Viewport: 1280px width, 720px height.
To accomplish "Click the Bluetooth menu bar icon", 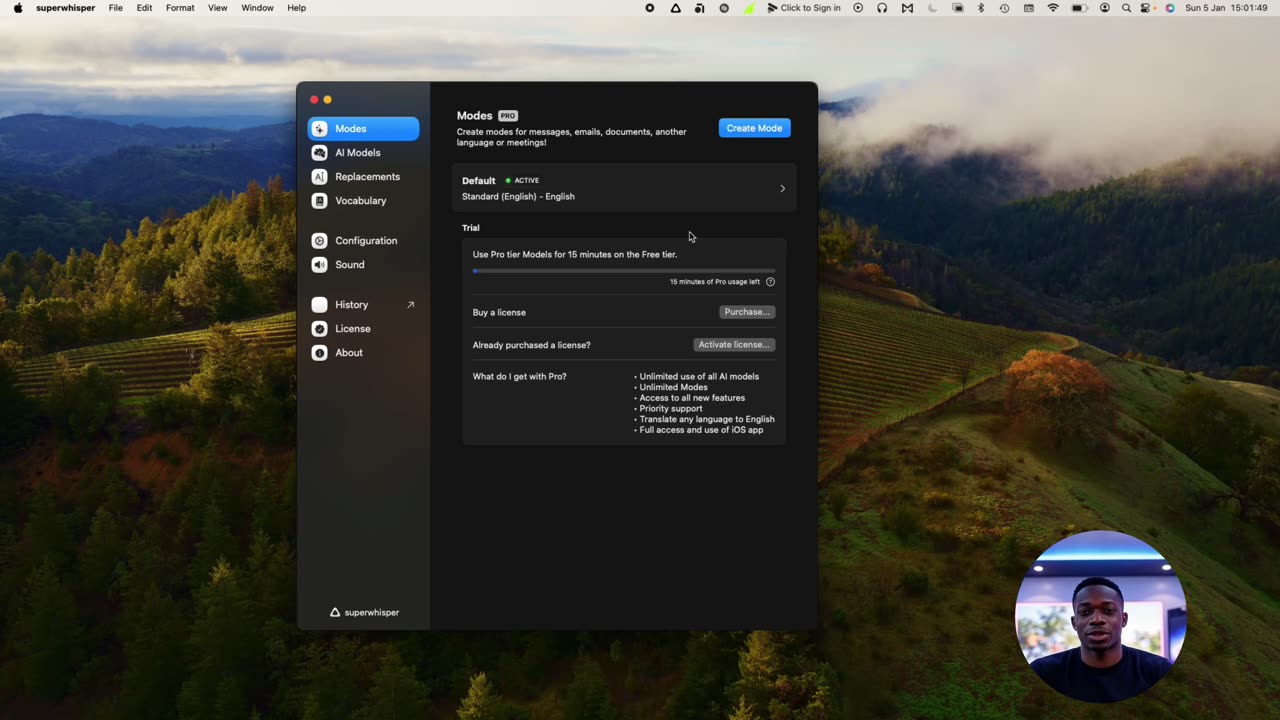I will coord(980,8).
